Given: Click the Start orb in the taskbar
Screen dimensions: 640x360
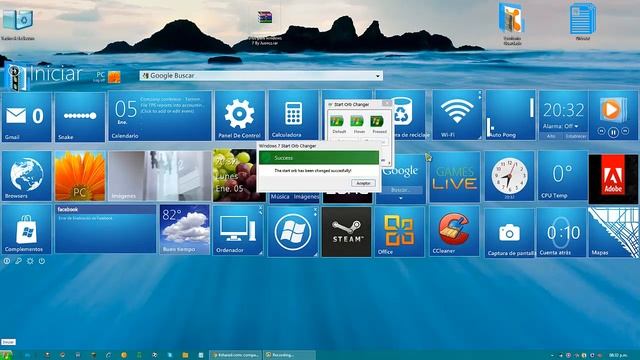Looking at the screenshot, I should (x=6, y=355).
